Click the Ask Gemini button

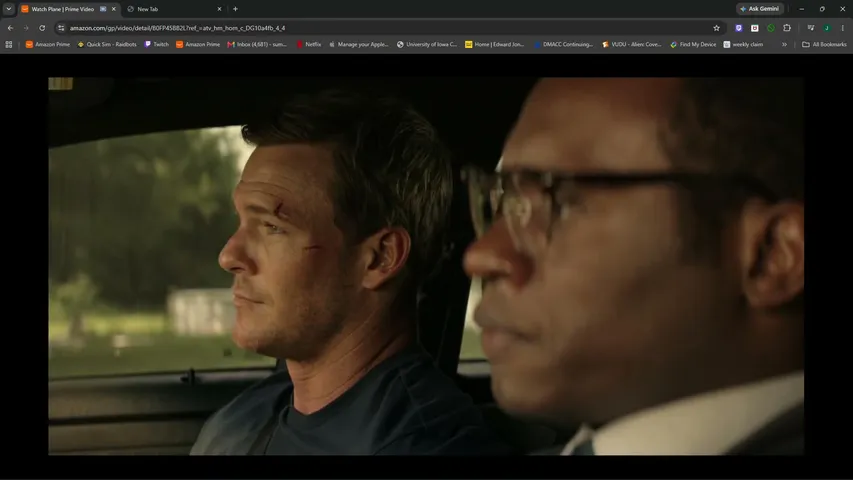759,9
